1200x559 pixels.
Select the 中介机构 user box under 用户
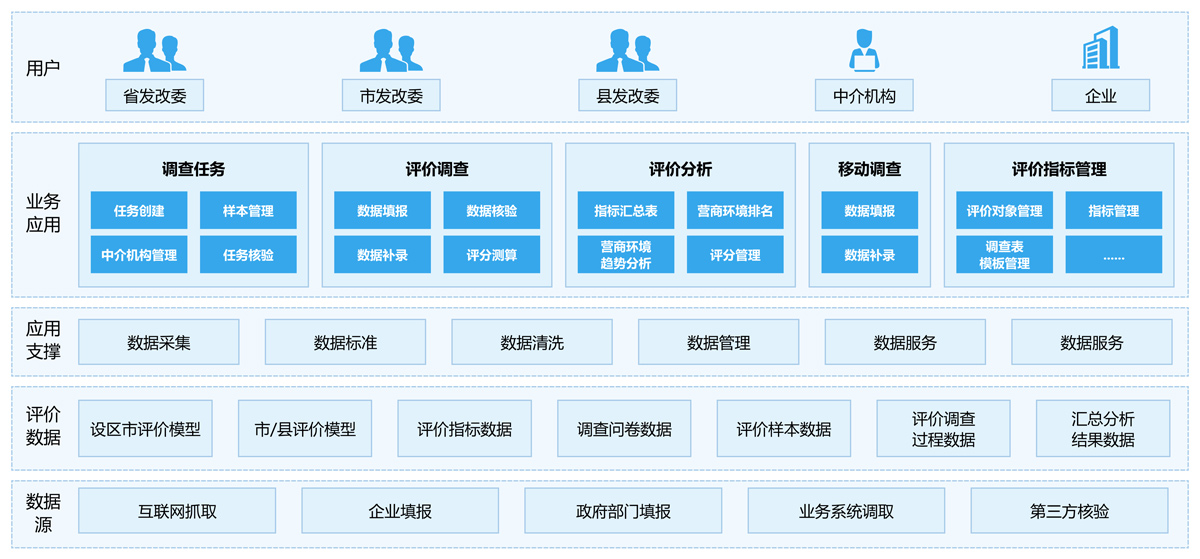coord(864,96)
